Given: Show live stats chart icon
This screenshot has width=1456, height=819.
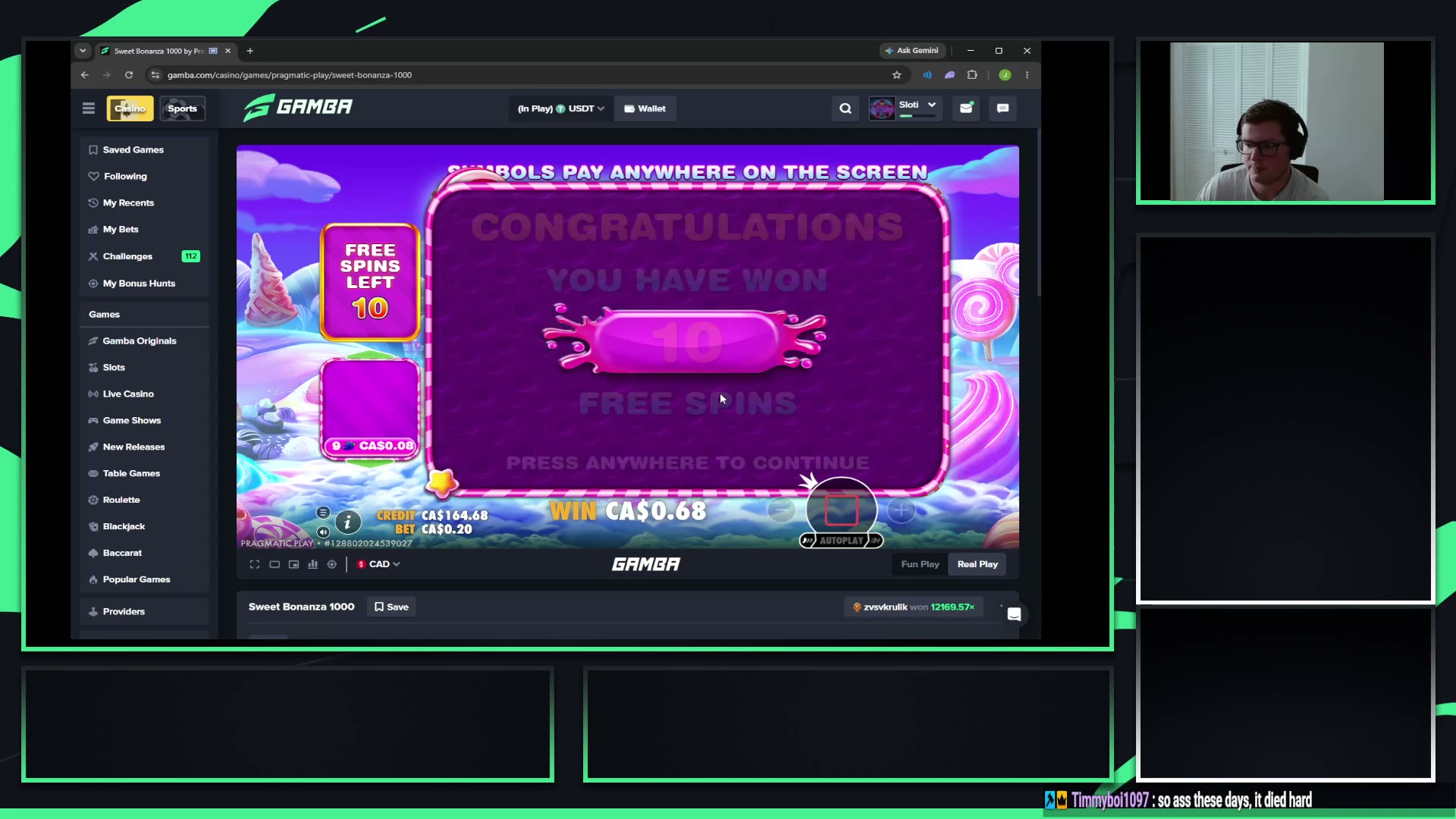Looking at the screenshot, I should pyautogui.click(x=312, y=564).
